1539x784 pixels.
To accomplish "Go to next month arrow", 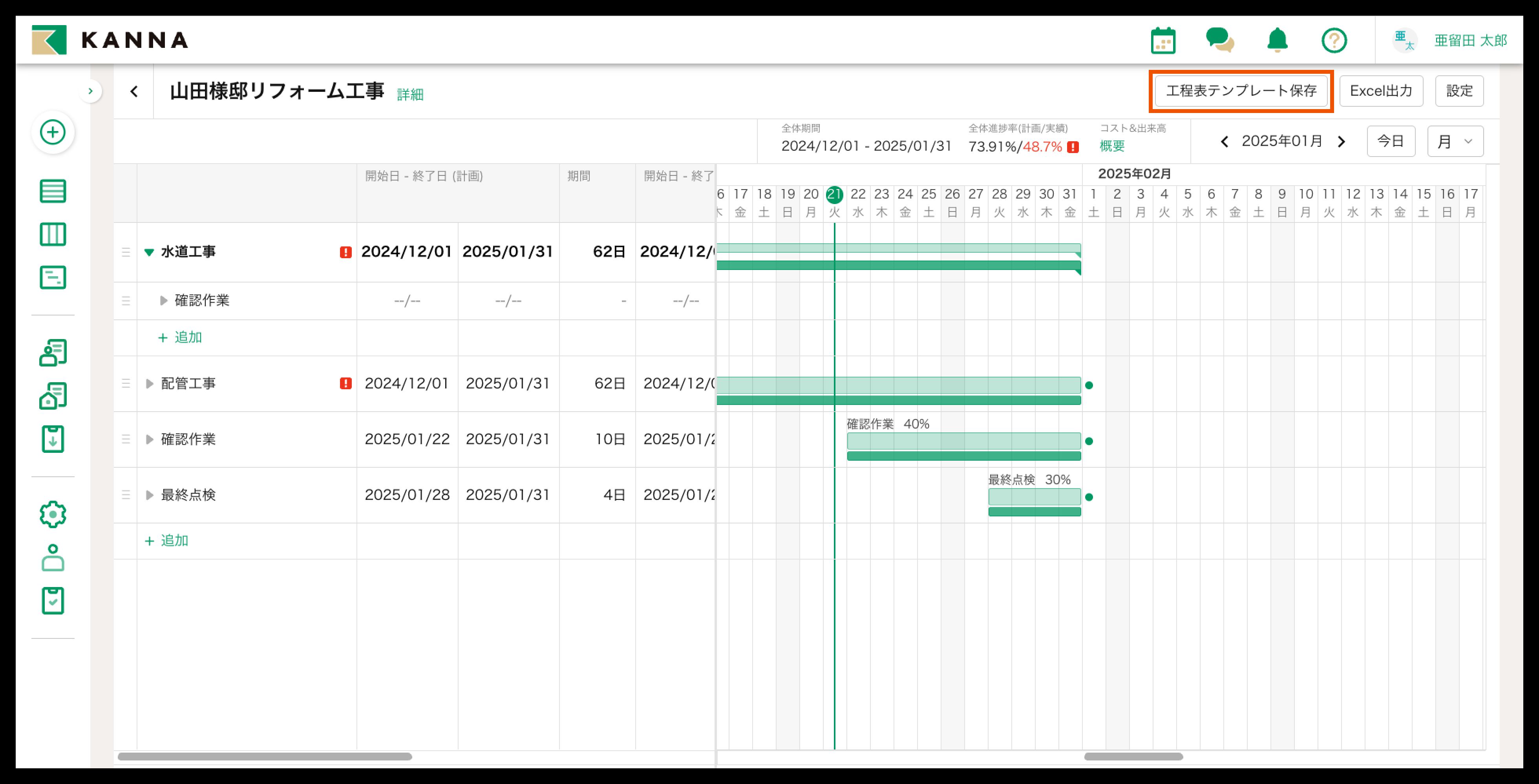I will (x=1341, y=142).
